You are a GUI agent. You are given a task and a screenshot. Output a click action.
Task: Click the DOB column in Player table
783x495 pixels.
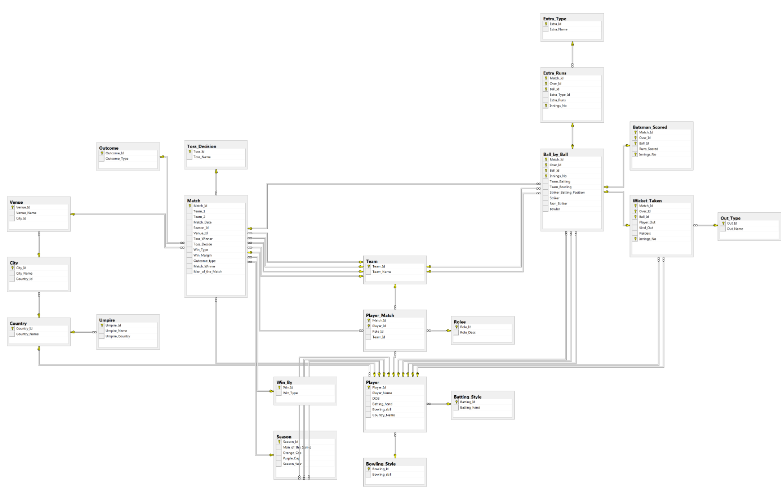tap(395, 399)
